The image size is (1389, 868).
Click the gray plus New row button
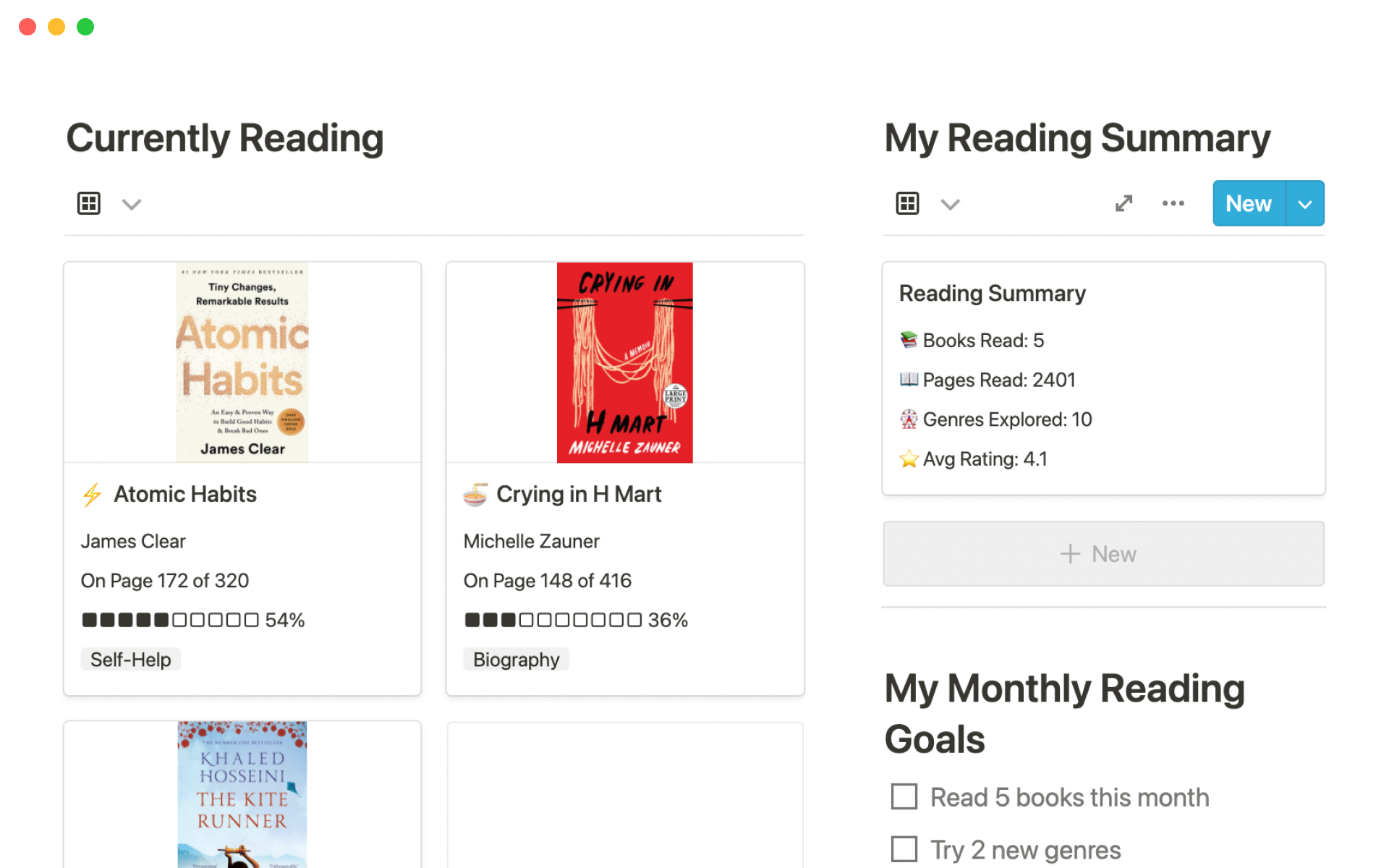point(1103,554)
